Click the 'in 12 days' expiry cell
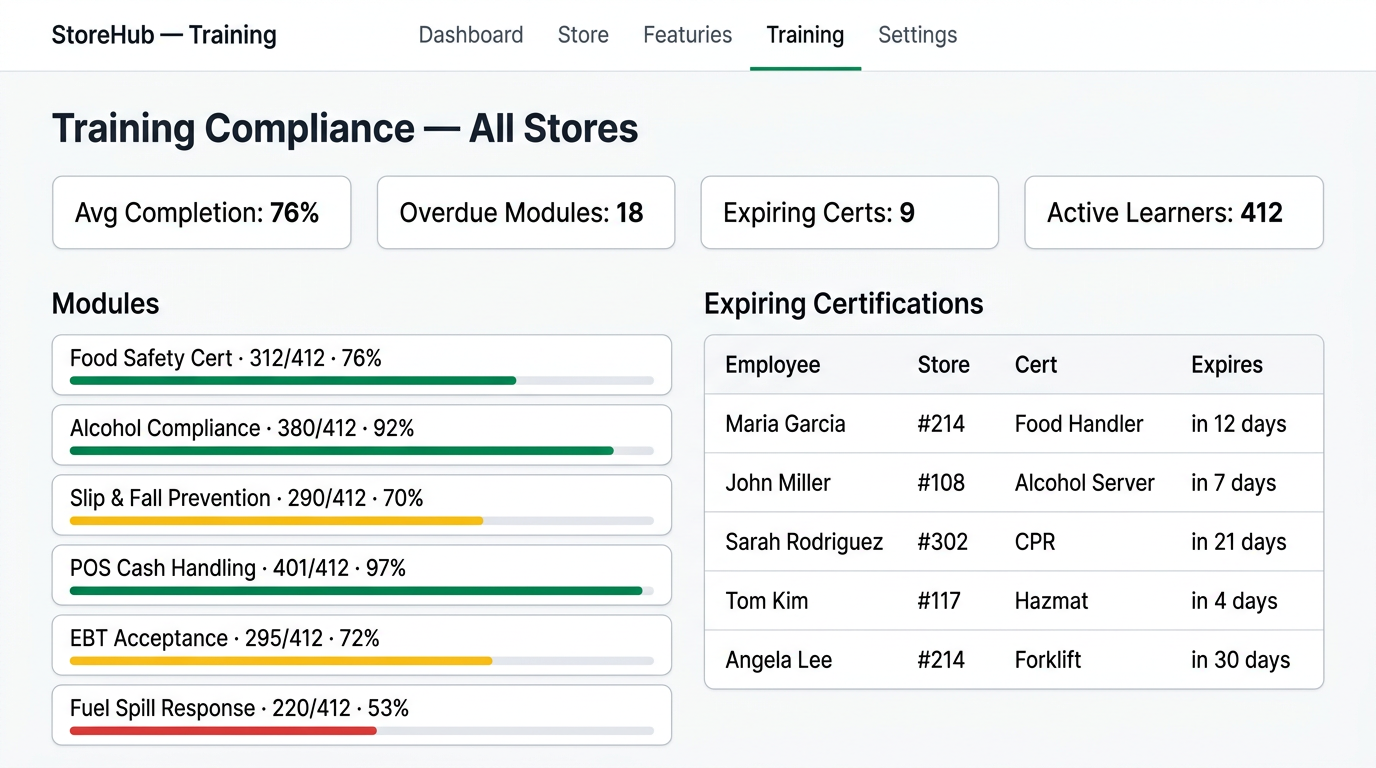 tap(1239, 424)
